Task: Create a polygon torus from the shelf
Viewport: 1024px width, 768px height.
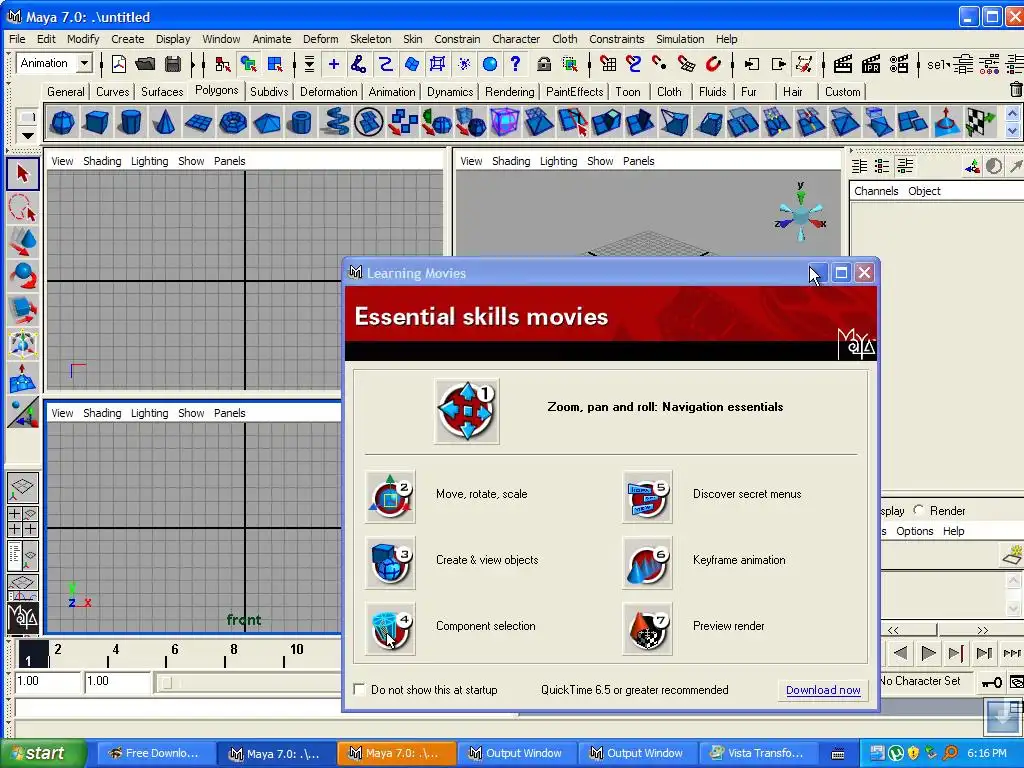Action: pos(232,122)
